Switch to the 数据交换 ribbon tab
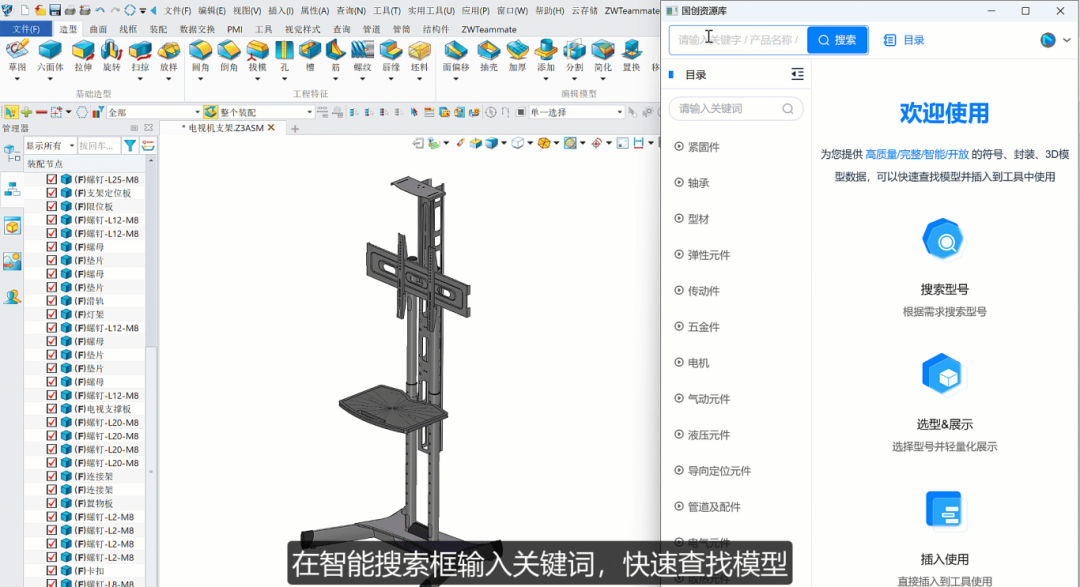Image resolution: width=1080 pixels, height=587 pixels. (x=197, y=29)
